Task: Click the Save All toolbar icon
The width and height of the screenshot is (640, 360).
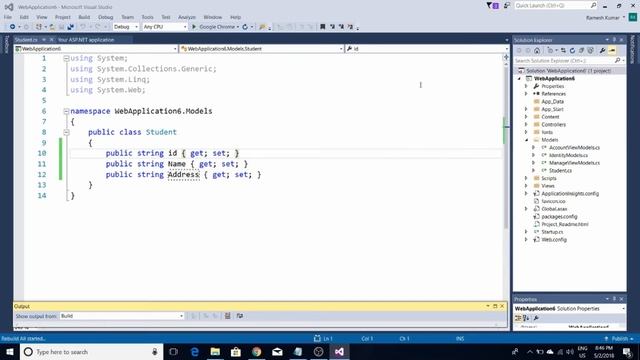Action: [71, 27]
